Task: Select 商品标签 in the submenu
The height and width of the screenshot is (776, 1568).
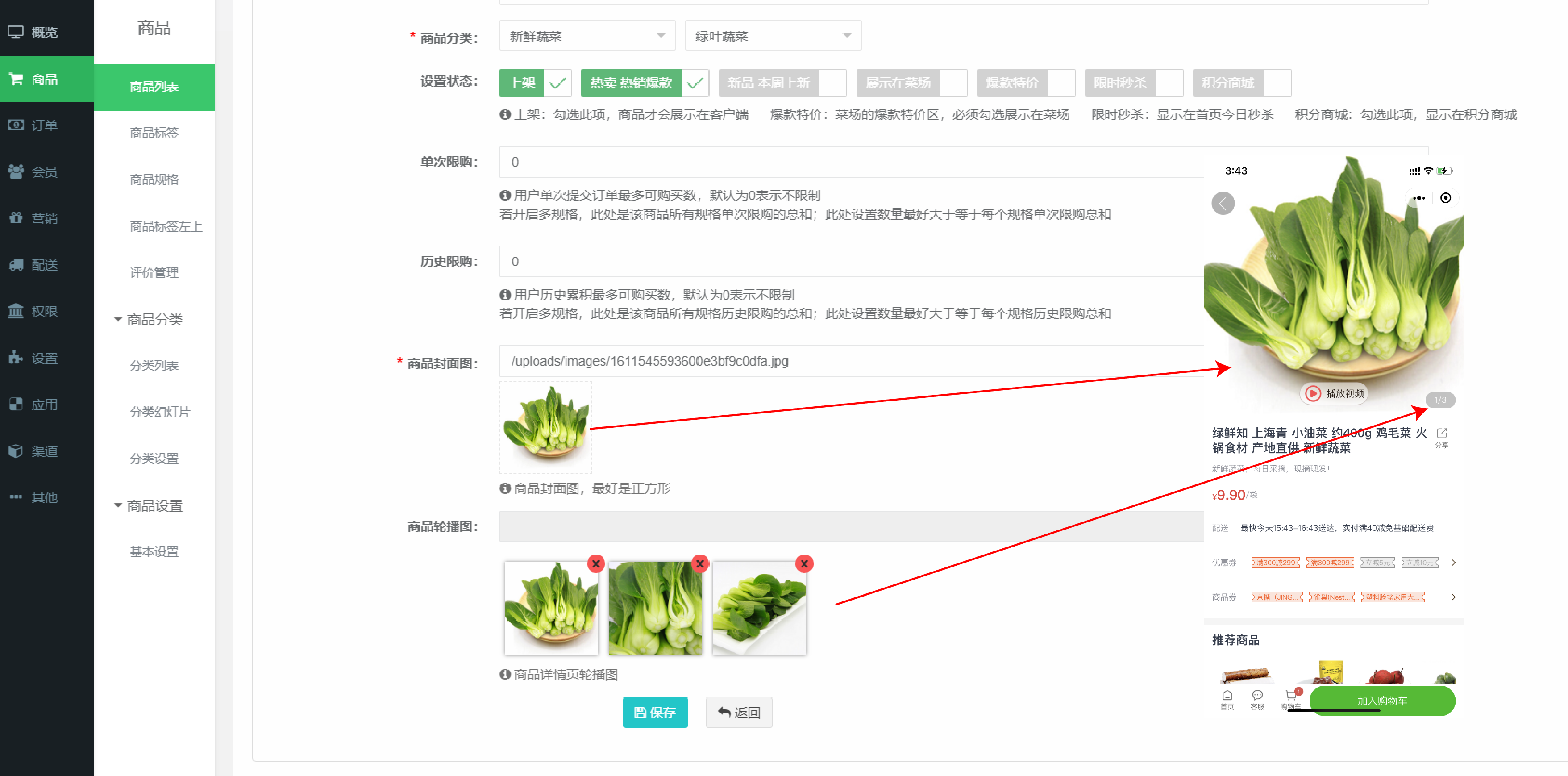Action: pos(154,133)
